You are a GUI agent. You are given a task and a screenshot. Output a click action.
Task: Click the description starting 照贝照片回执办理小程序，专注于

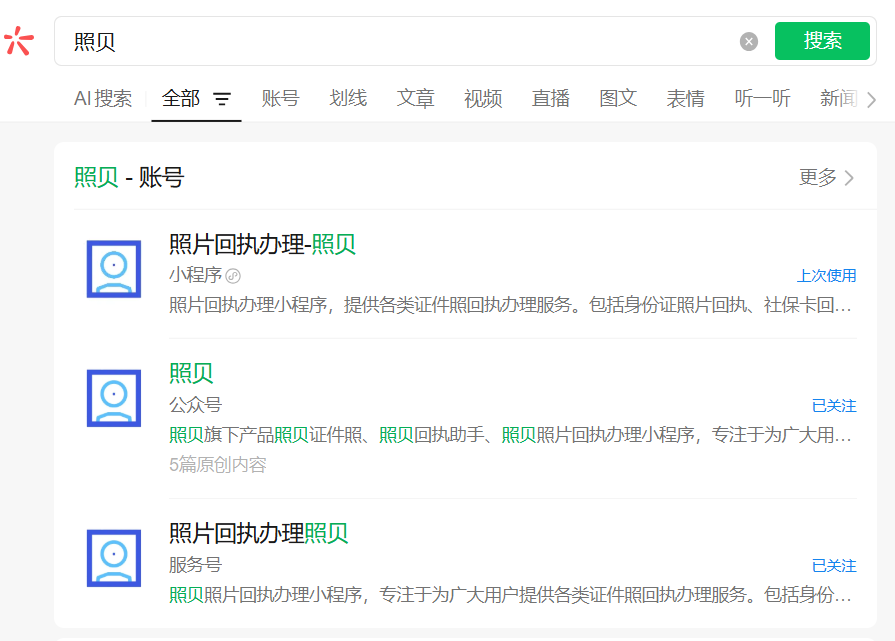pyautogui.click(x=510, y=595)
